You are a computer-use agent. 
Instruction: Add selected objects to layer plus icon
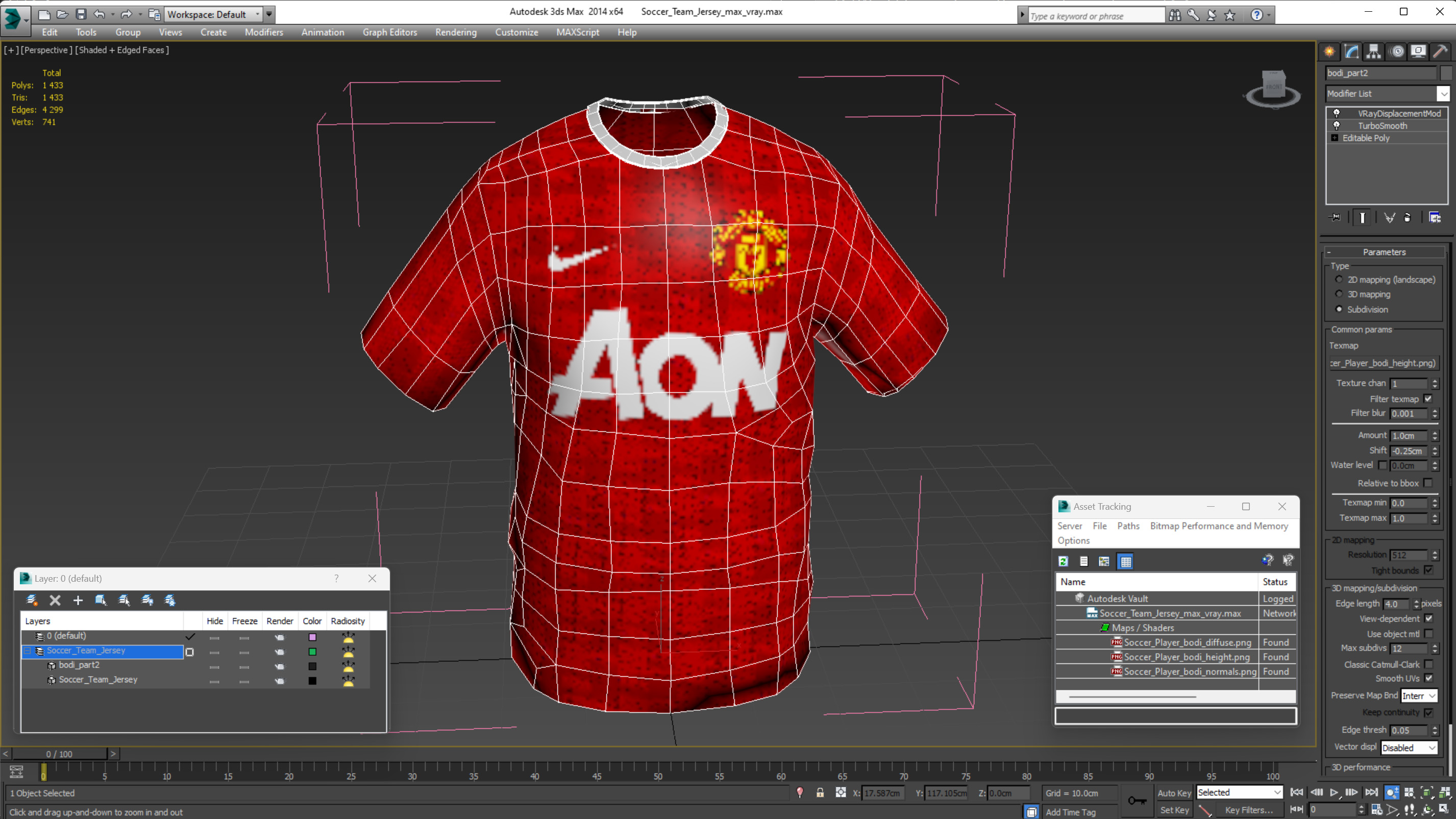[x=78, y=600]
